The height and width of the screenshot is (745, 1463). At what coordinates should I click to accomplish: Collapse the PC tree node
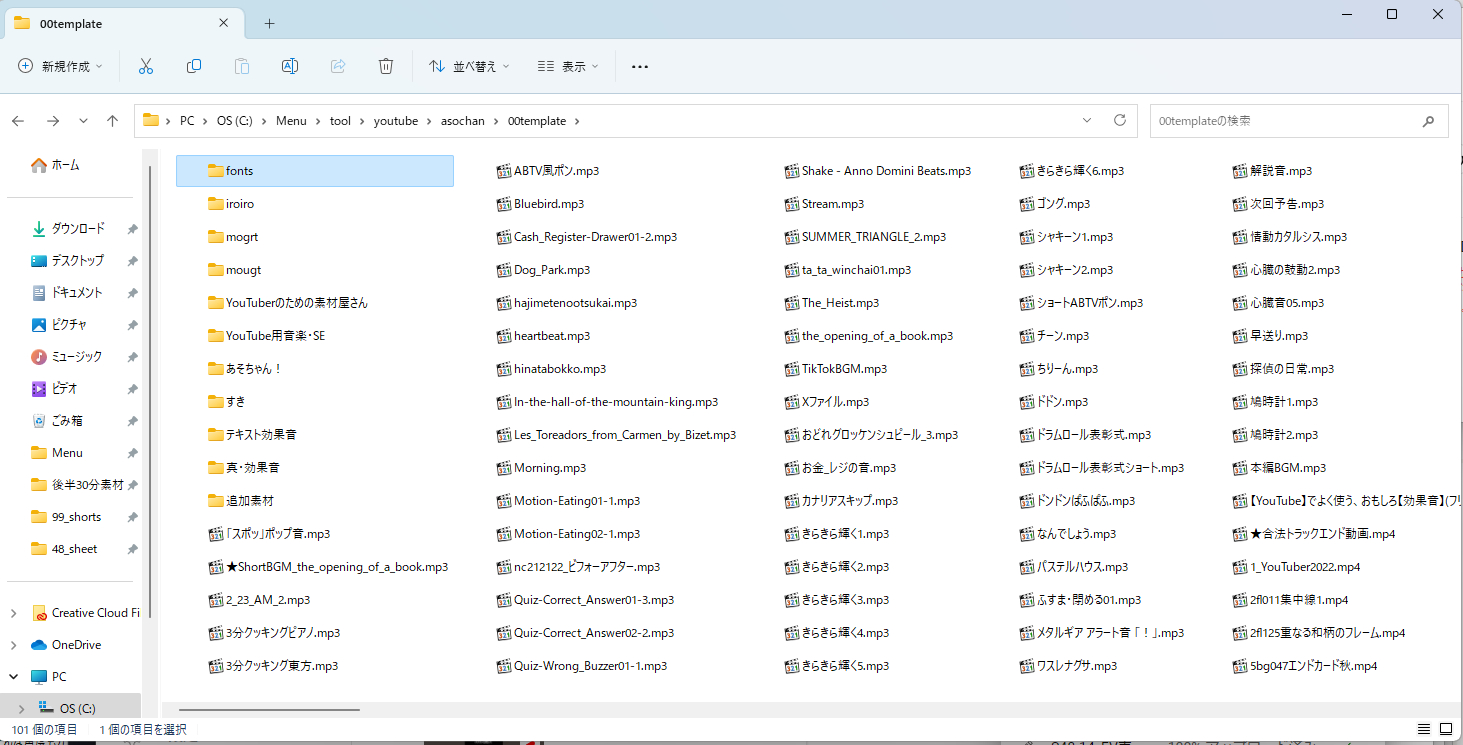coord(13,677)
